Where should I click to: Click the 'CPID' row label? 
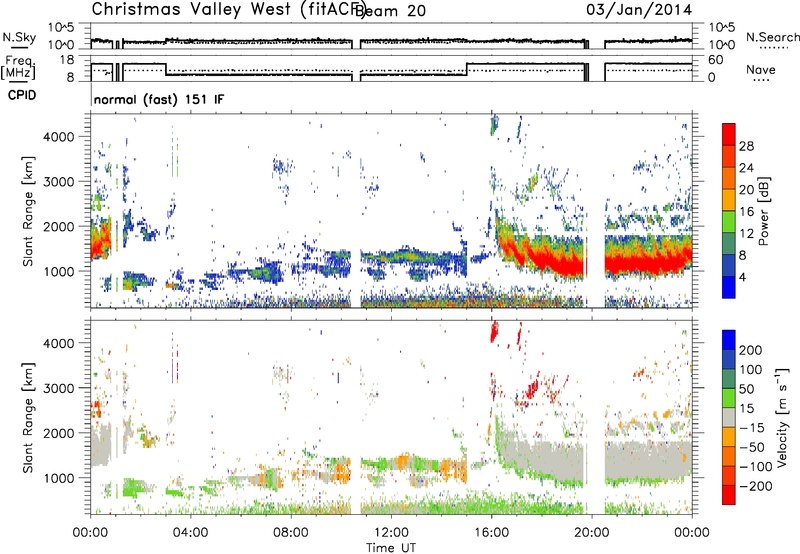tap(22, 95)
